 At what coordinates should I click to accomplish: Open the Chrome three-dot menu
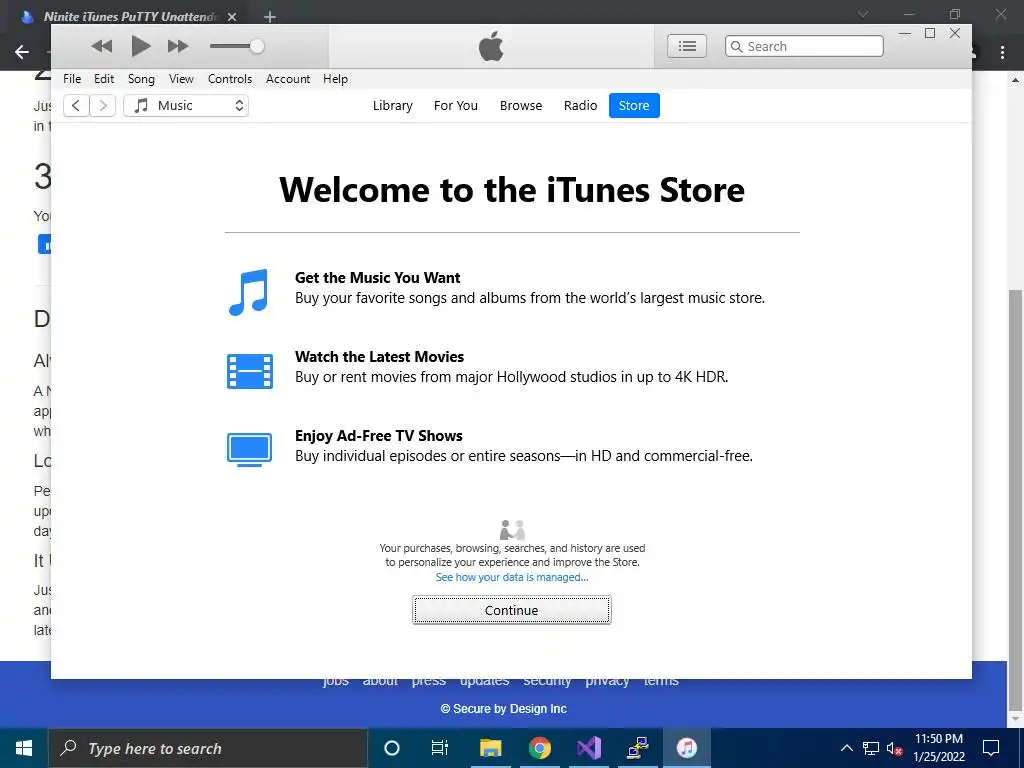pyautogui.click(x=1002, y=52)
